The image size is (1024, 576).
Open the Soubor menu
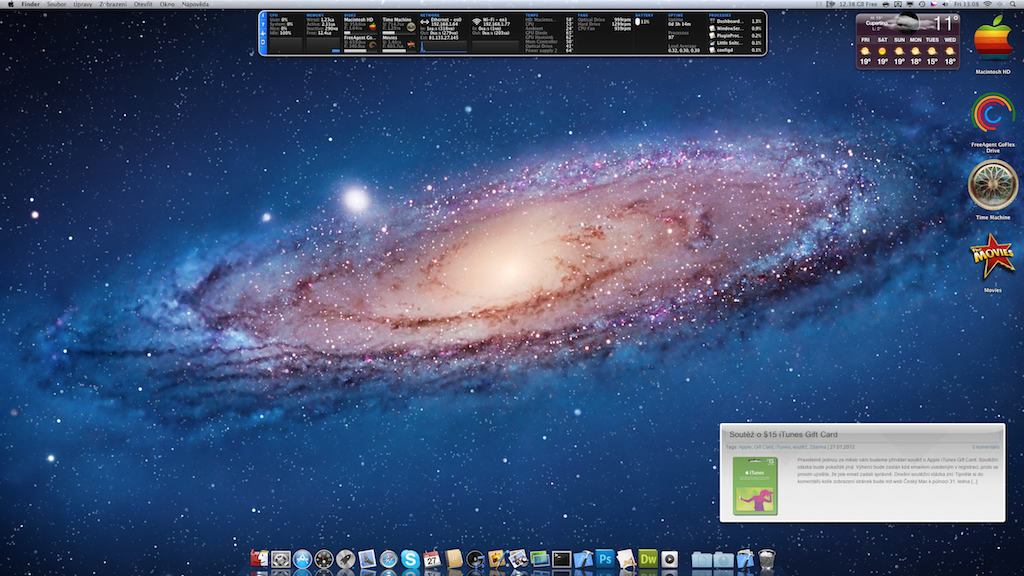tap(56, 4)
